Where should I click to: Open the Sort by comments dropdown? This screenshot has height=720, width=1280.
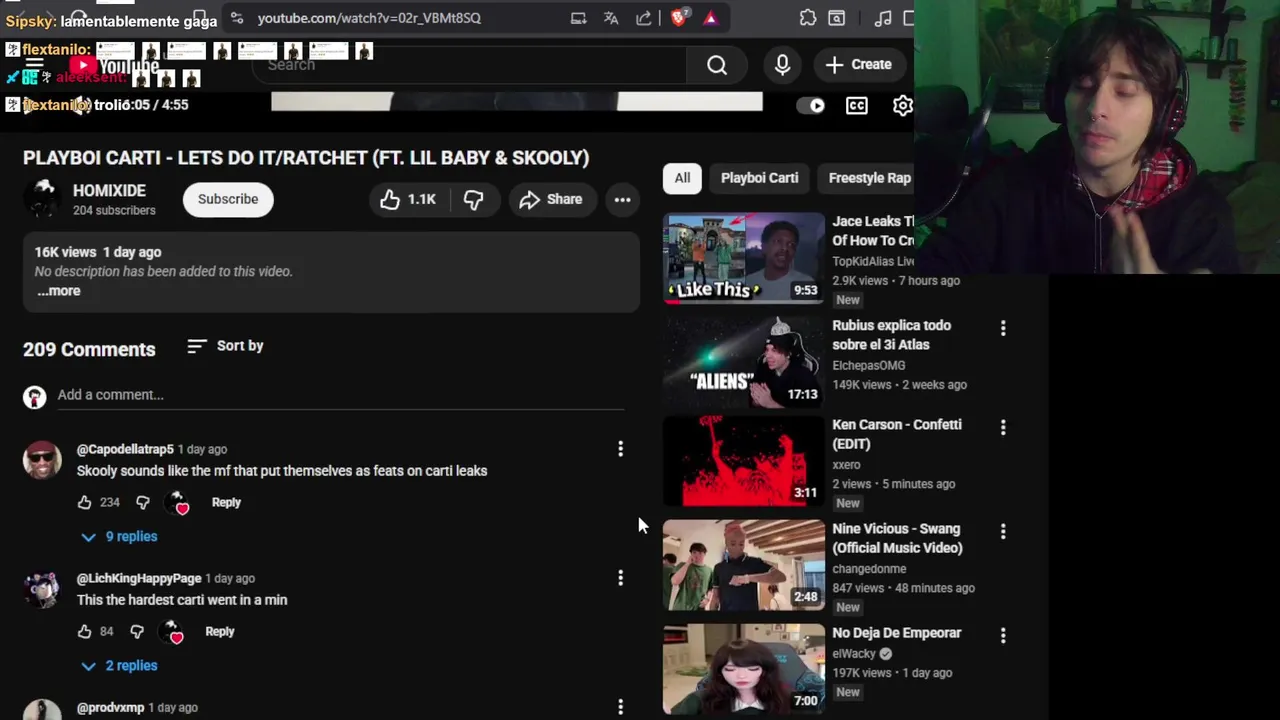225,346
